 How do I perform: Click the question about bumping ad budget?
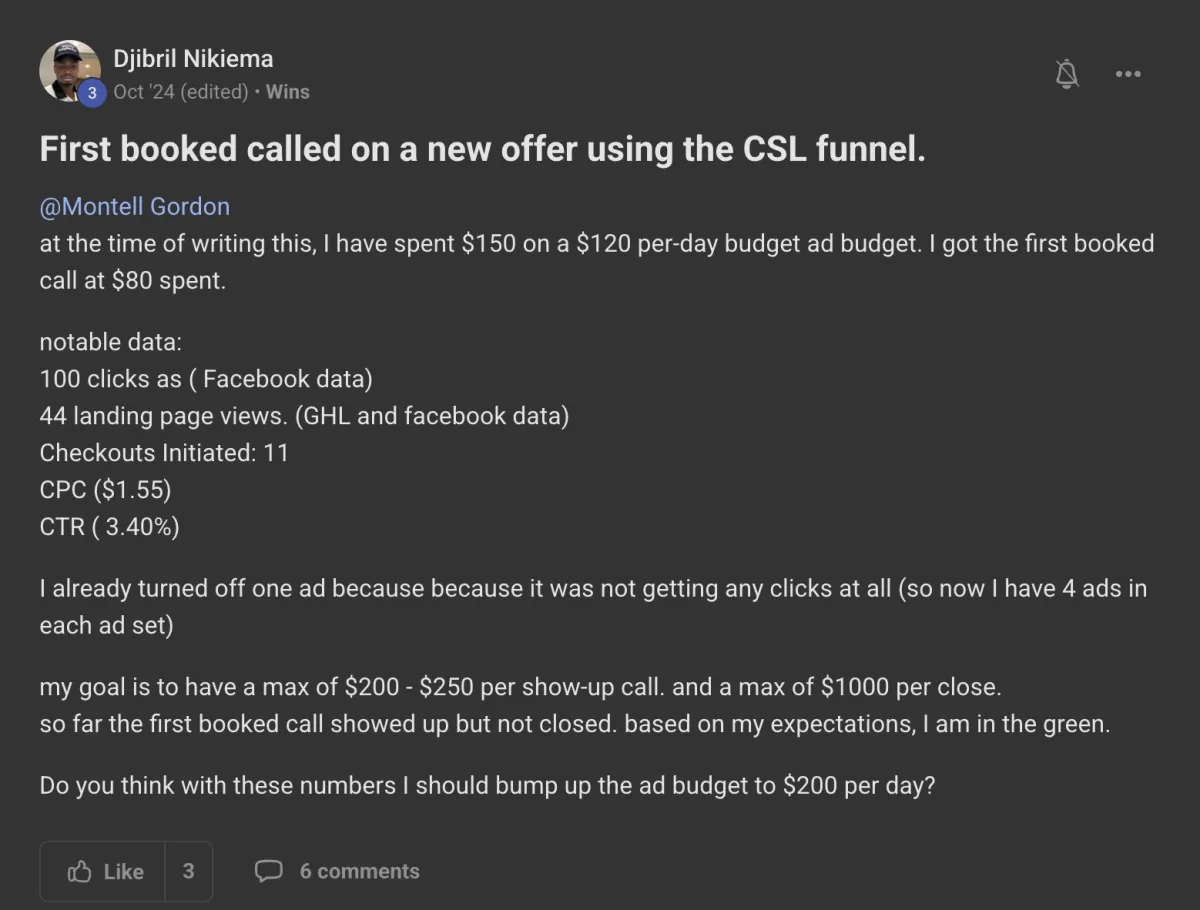[x=487, y=785]
